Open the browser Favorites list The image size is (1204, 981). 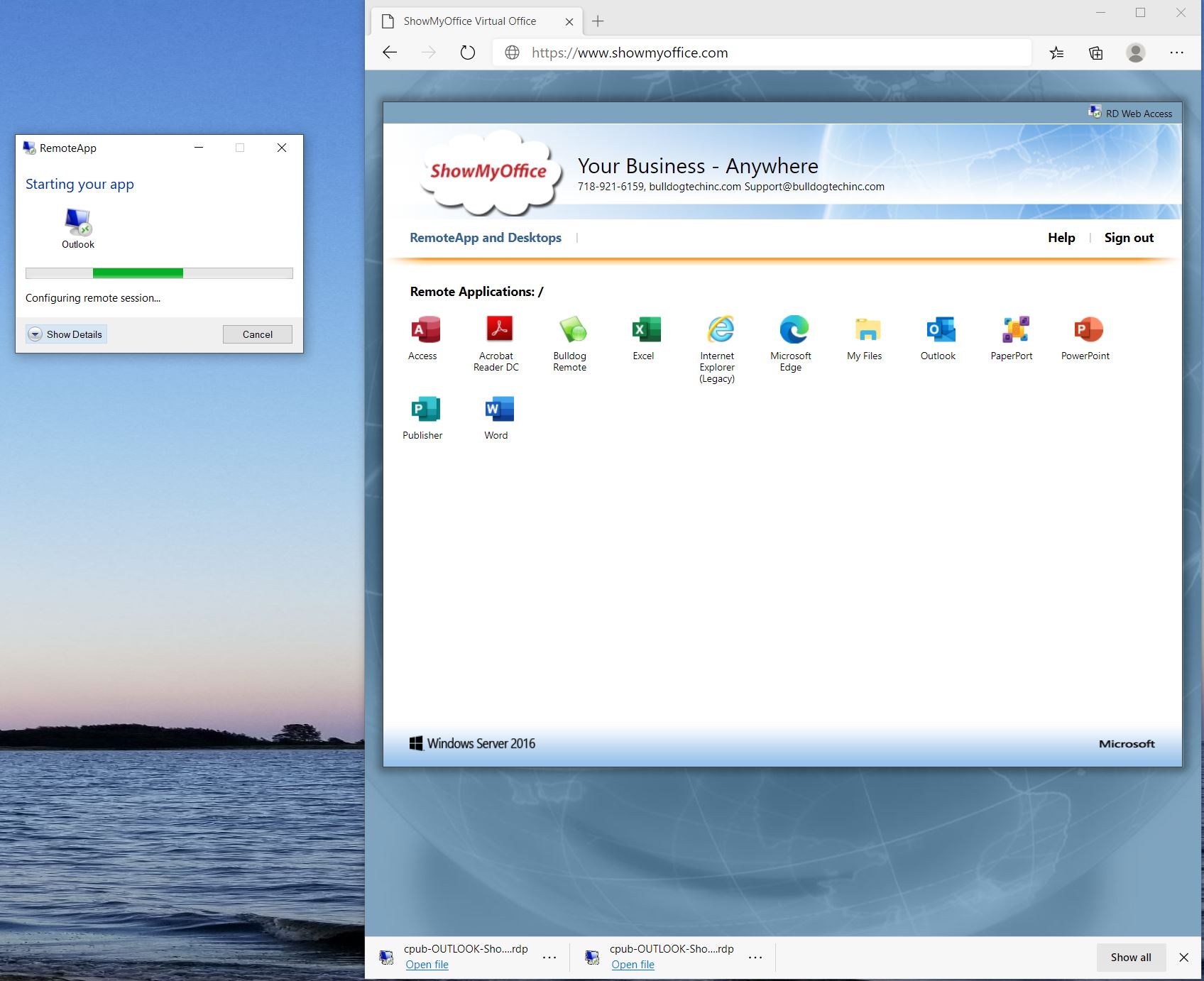click(1056, 53)
